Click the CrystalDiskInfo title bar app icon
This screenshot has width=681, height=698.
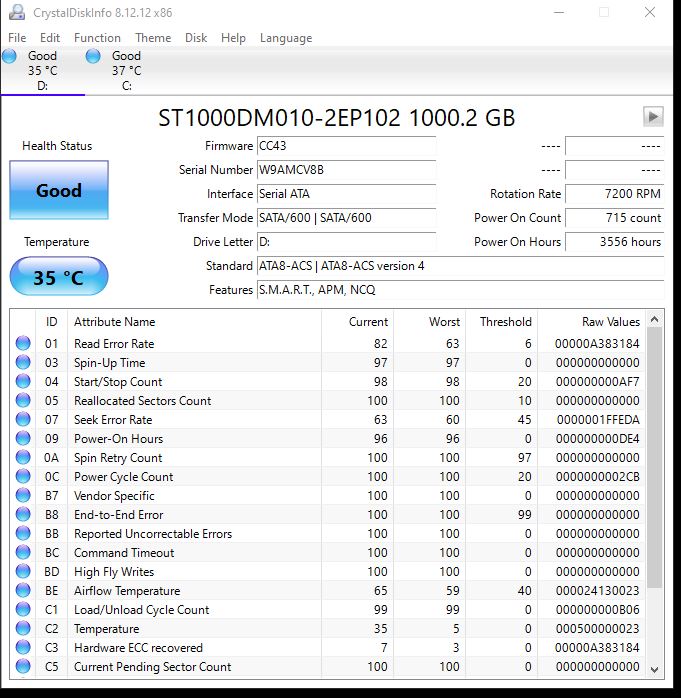click(x=17, y=12)
